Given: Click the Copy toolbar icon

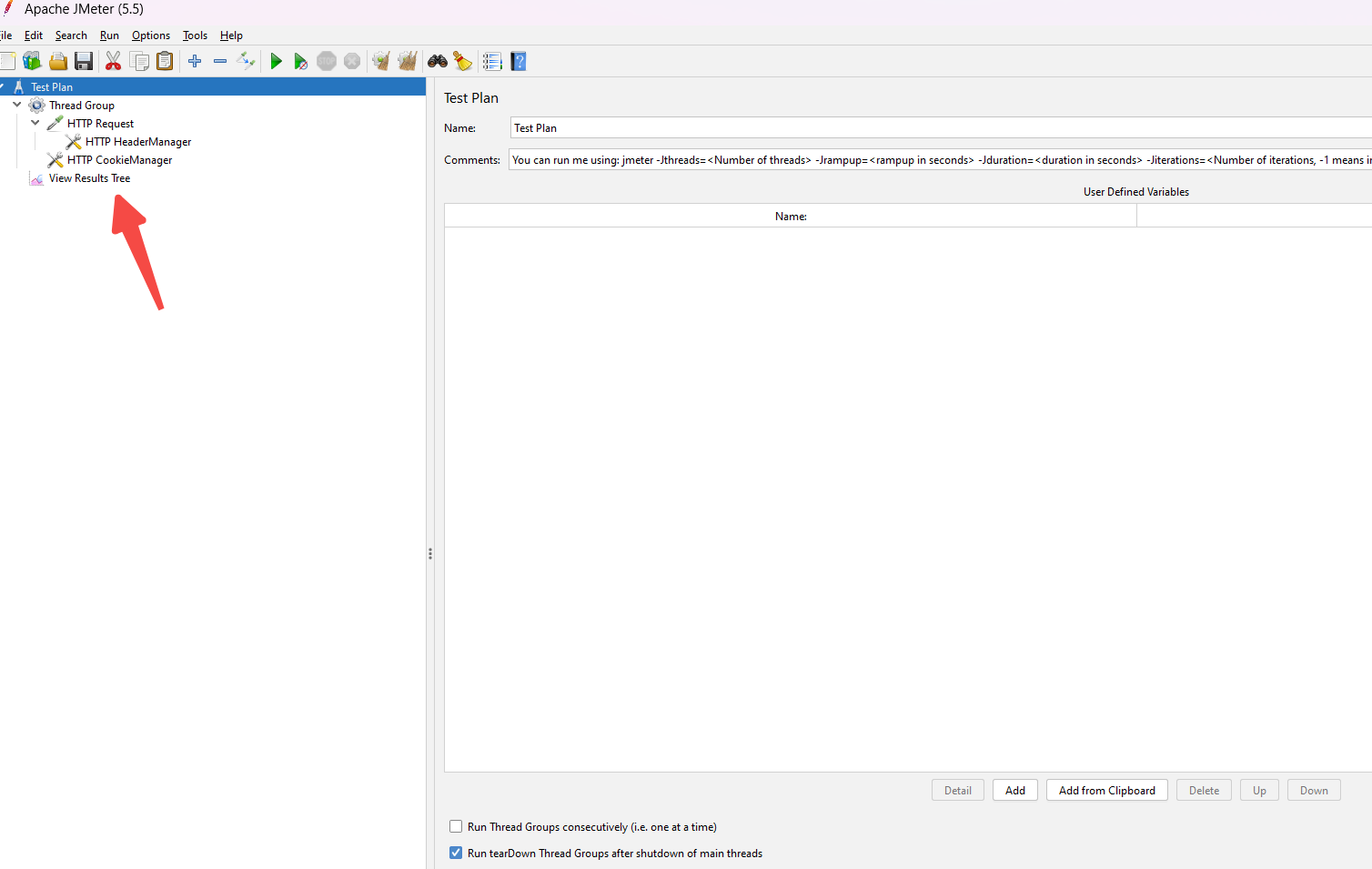Looking at the screenshot, I should pos(139,61).
